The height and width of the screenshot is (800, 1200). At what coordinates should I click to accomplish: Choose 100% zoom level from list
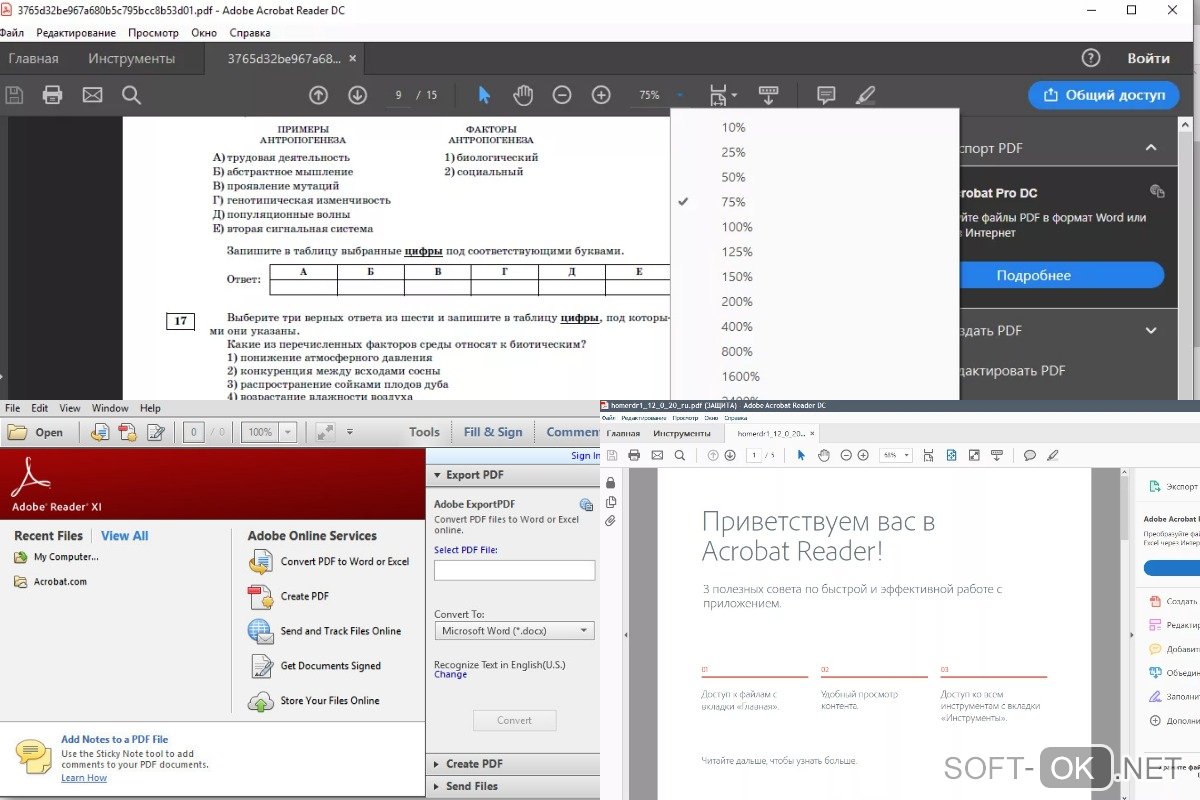(x=736, y=227)
